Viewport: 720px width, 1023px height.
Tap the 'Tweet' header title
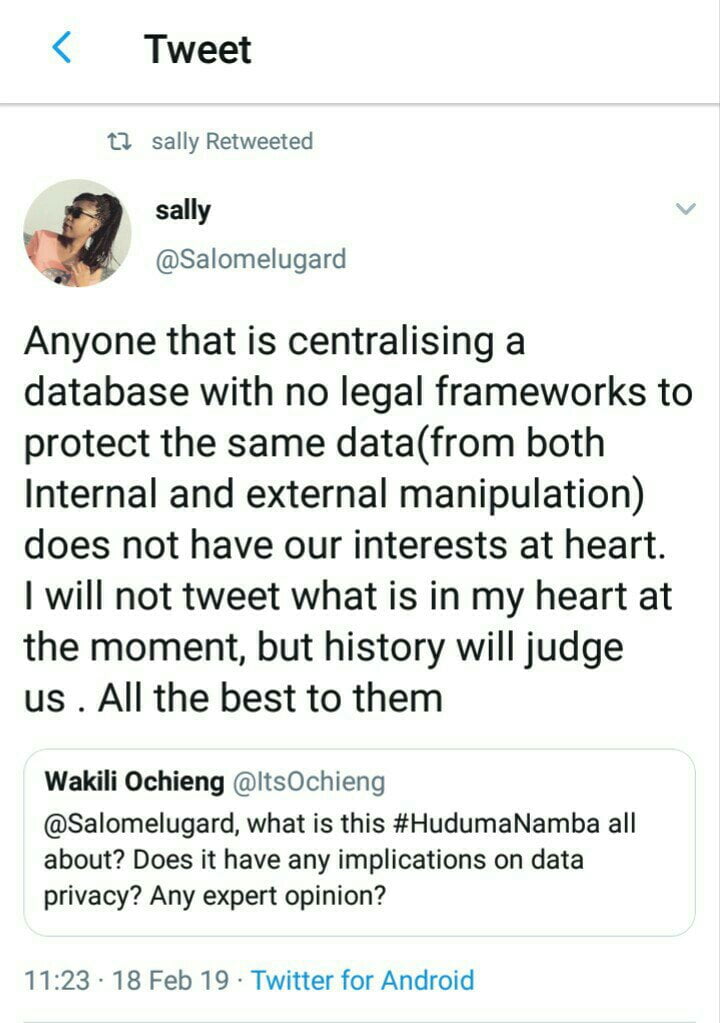point(197,49)
